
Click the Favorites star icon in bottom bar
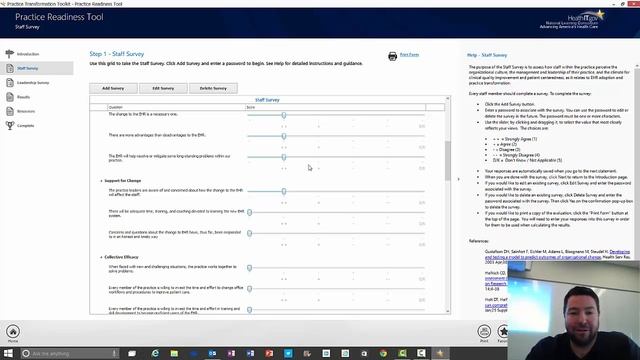tap(503, 331)
